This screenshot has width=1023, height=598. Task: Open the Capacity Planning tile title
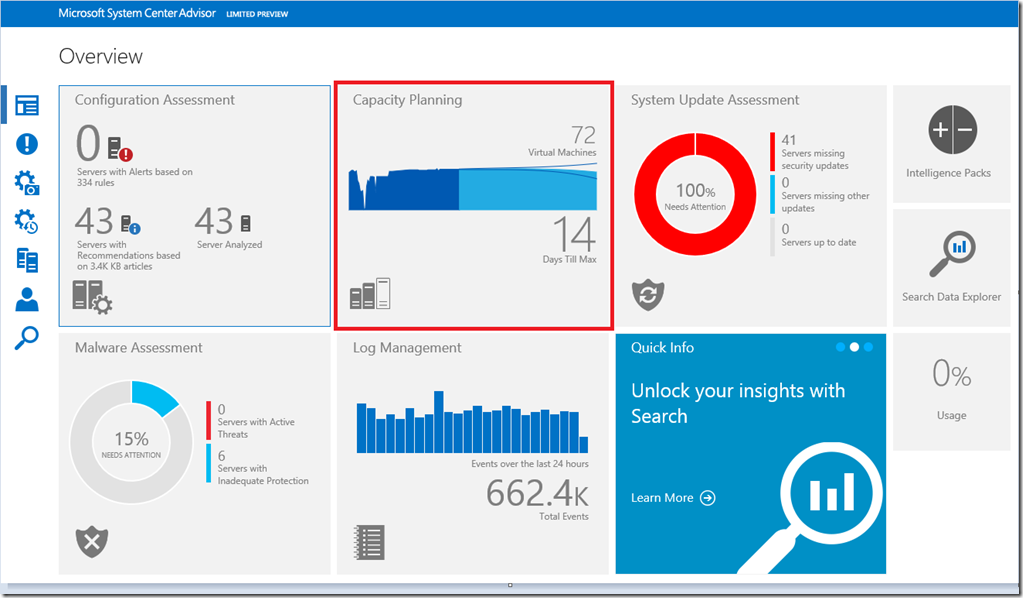pyautogui.click(x=407, y=100)
